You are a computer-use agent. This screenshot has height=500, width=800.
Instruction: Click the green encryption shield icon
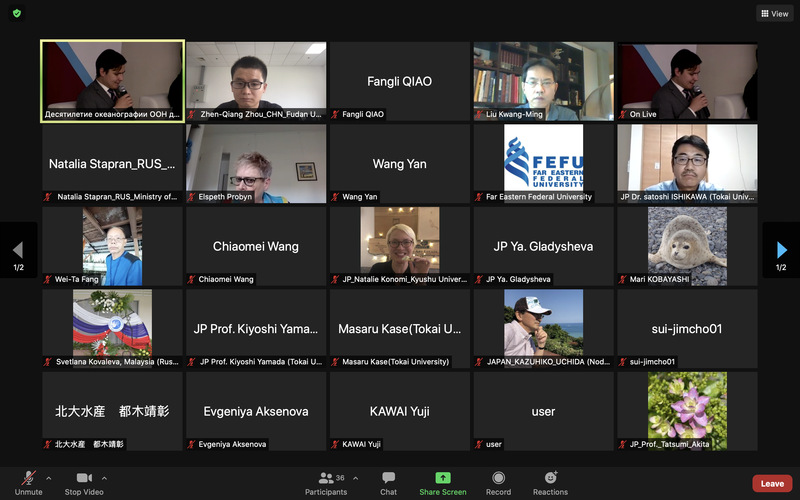coord(17,13)
